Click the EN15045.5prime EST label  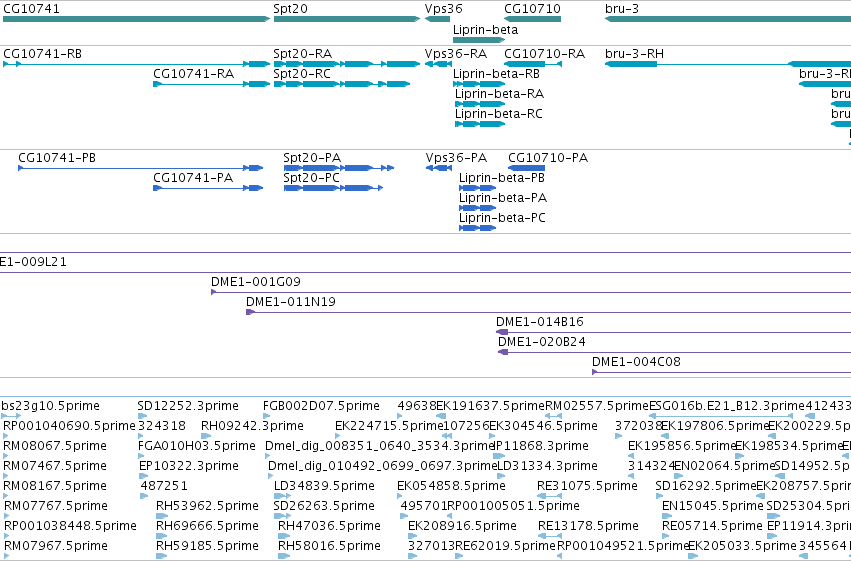pos(713,506)
